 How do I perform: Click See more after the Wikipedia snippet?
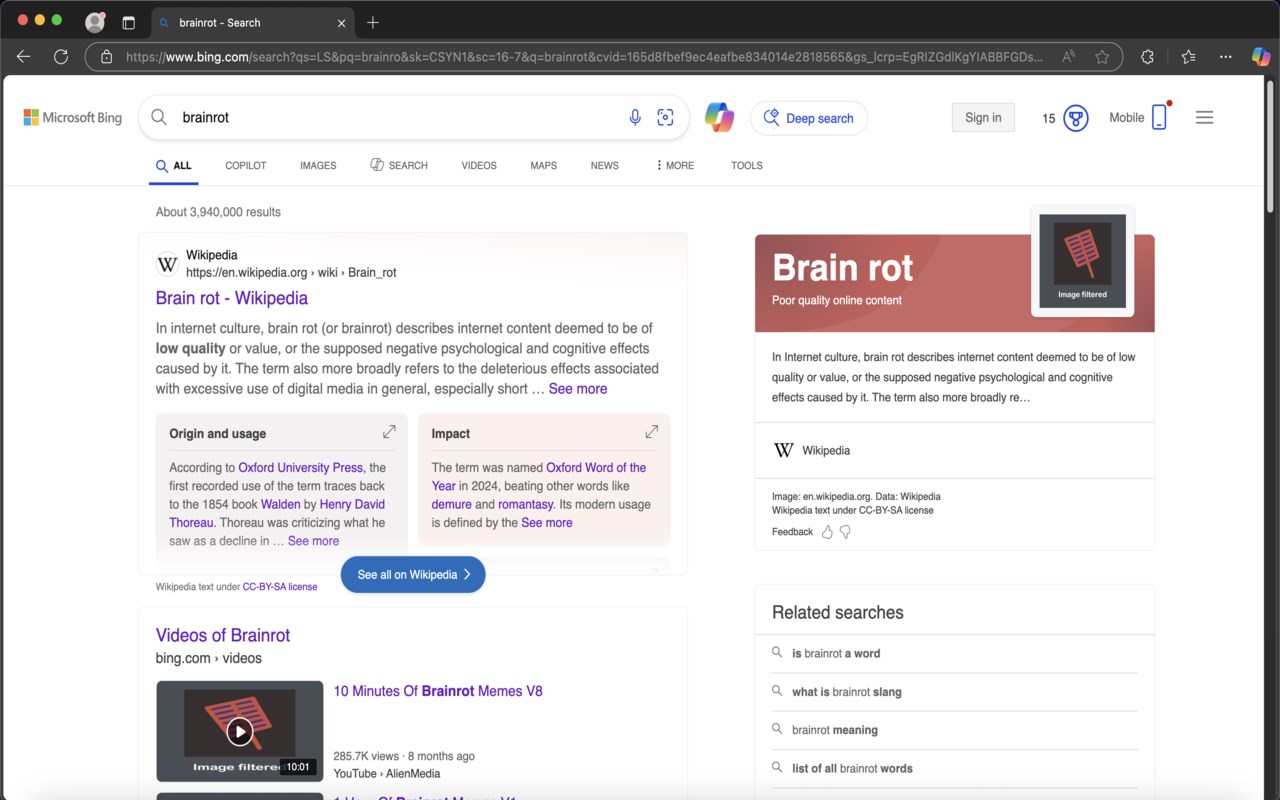point(578,389)
